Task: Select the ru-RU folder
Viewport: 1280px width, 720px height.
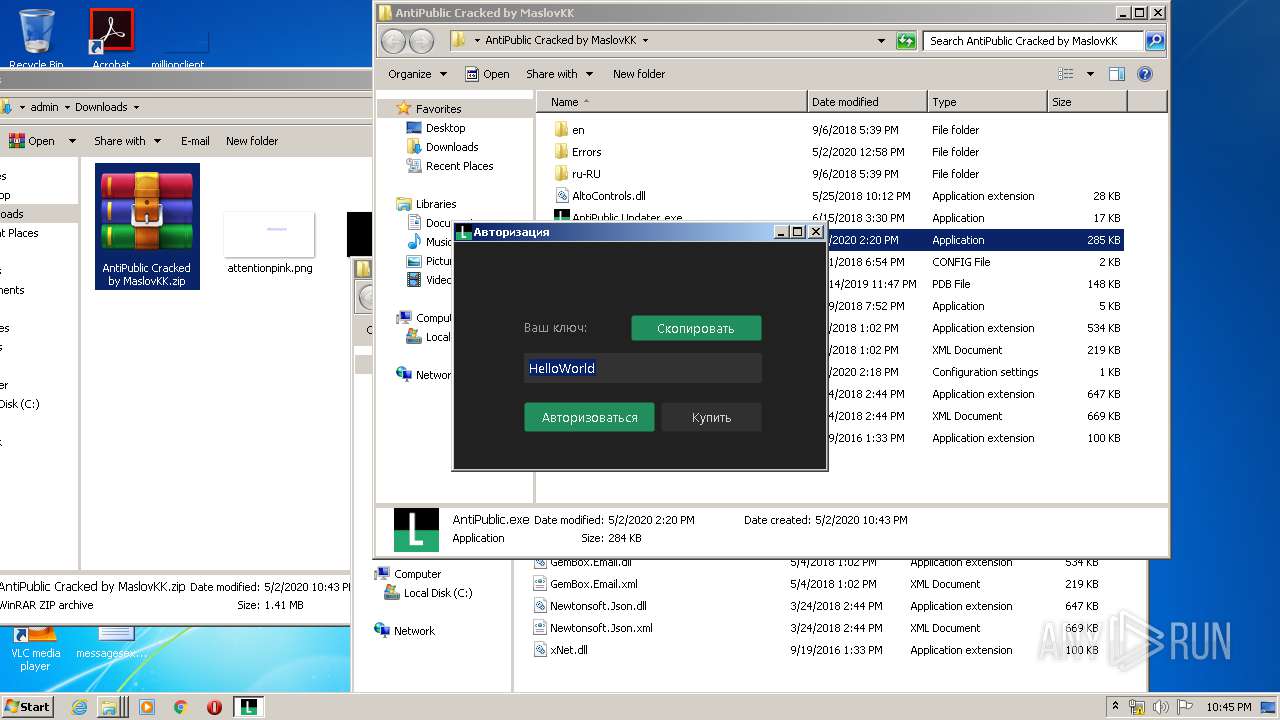Action: tap(586, 174)
